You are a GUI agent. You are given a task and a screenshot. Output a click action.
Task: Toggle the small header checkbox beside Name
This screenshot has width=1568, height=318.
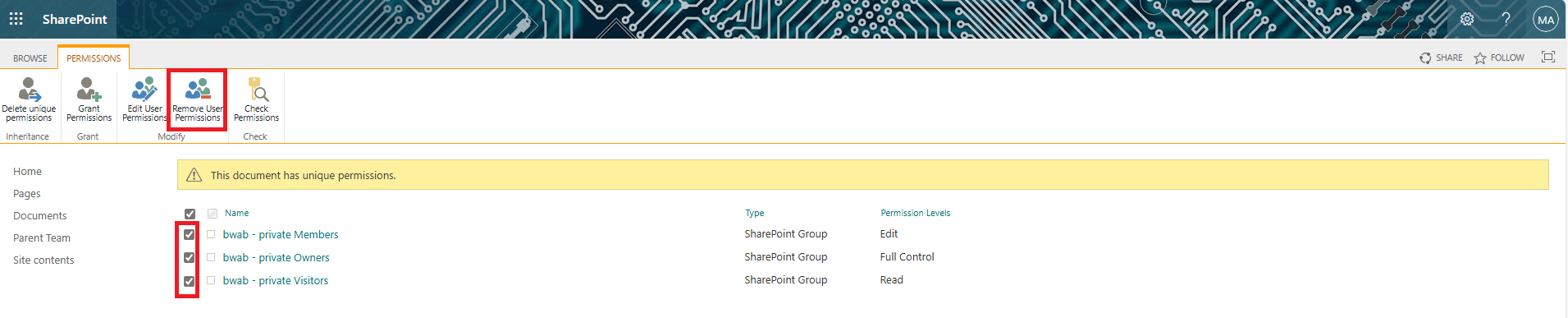pyautogui.click(x=213, y=214)
